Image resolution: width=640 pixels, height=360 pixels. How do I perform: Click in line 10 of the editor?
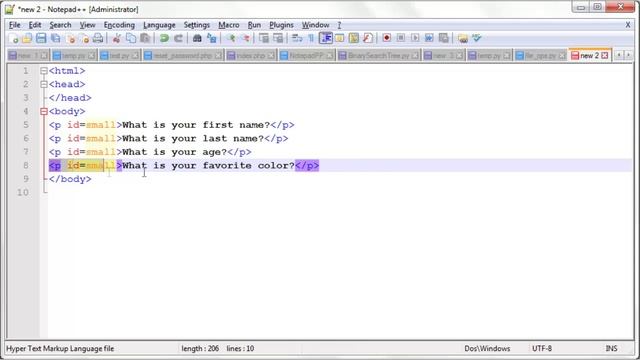(x=340, y=192)
